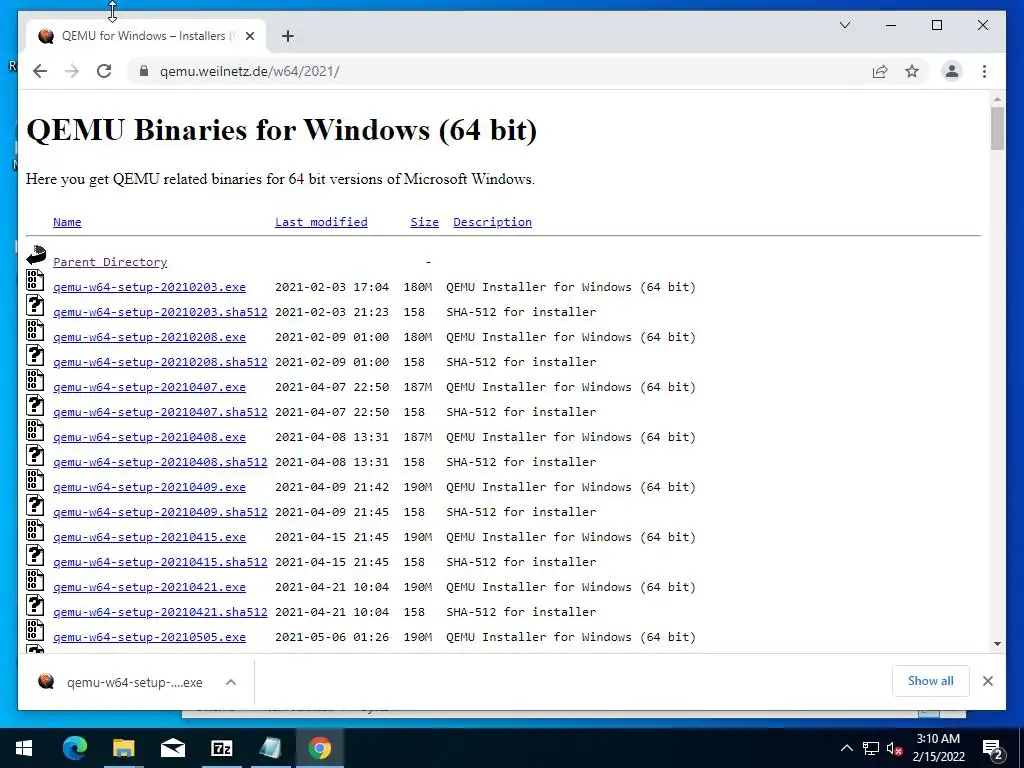Click binary file icon beside 20210407.exe

pyautogui.click(x=35, y=380)
